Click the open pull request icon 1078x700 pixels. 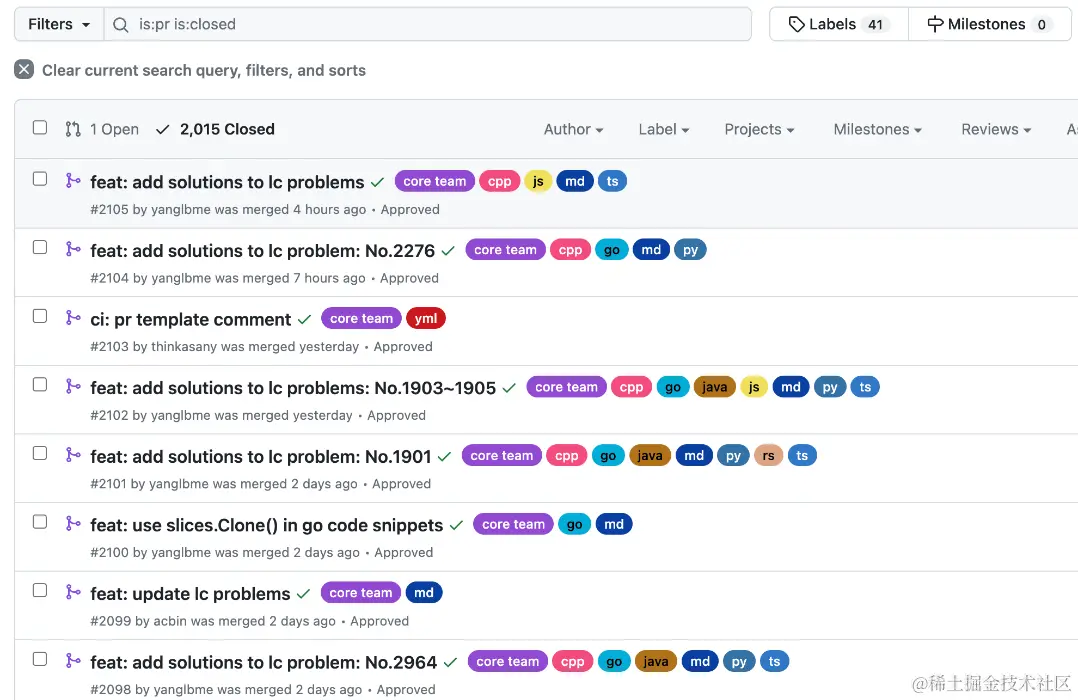pyautogui.click(x=73, y=129)
